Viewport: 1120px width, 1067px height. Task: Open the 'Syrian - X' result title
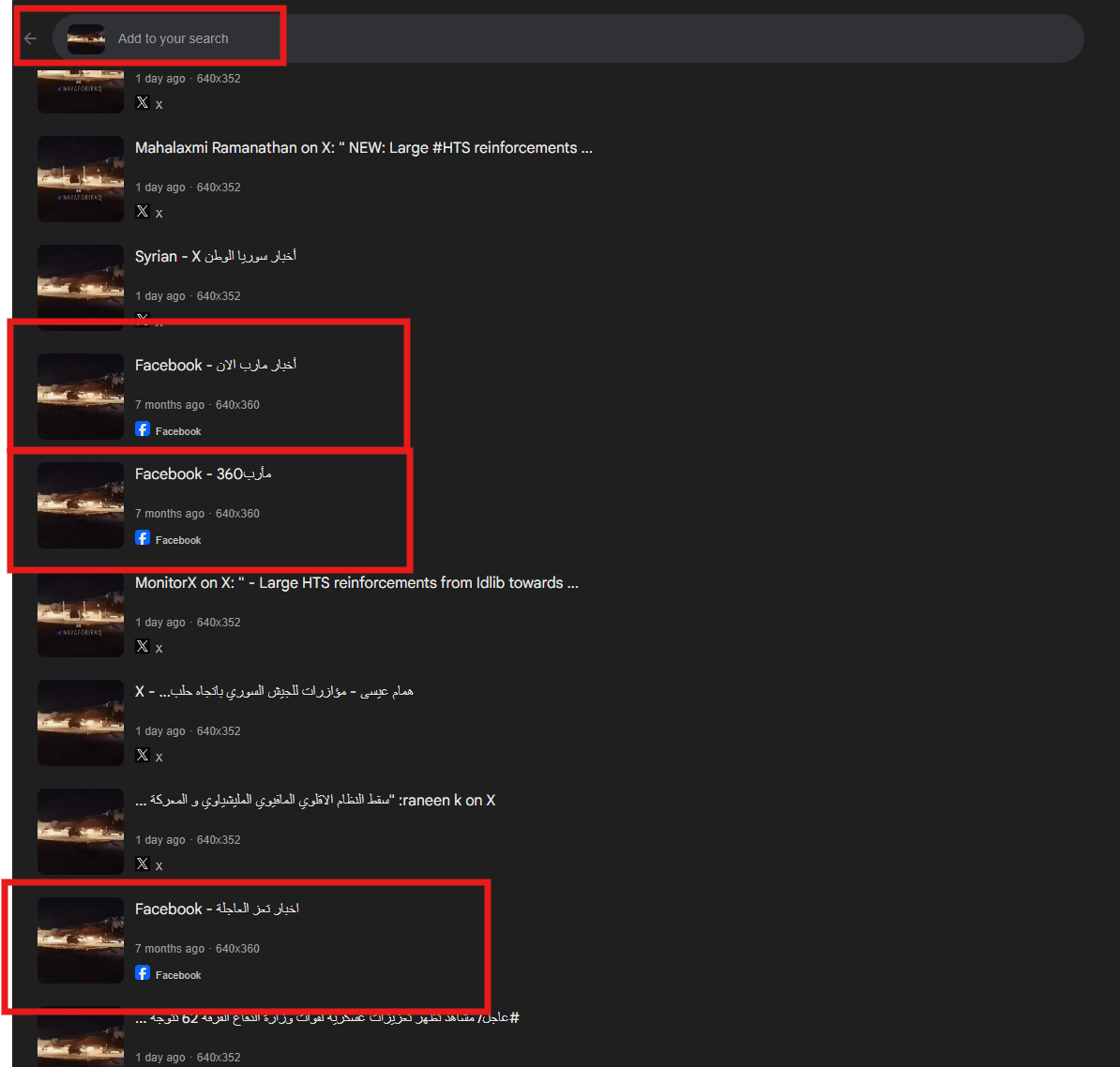(216, 256)
